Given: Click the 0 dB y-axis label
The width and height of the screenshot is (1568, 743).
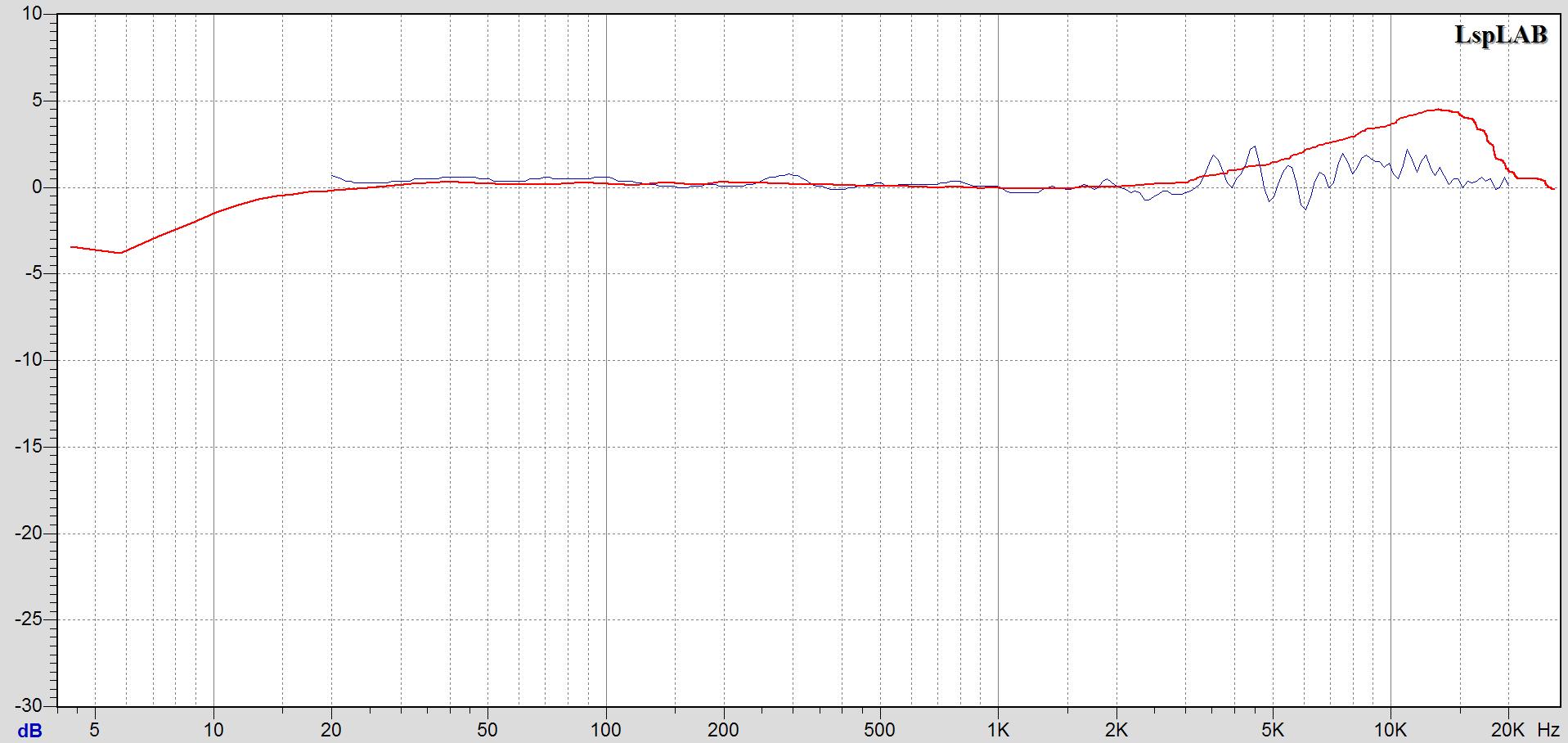Looking at the screenshot, I should (38, 187).
